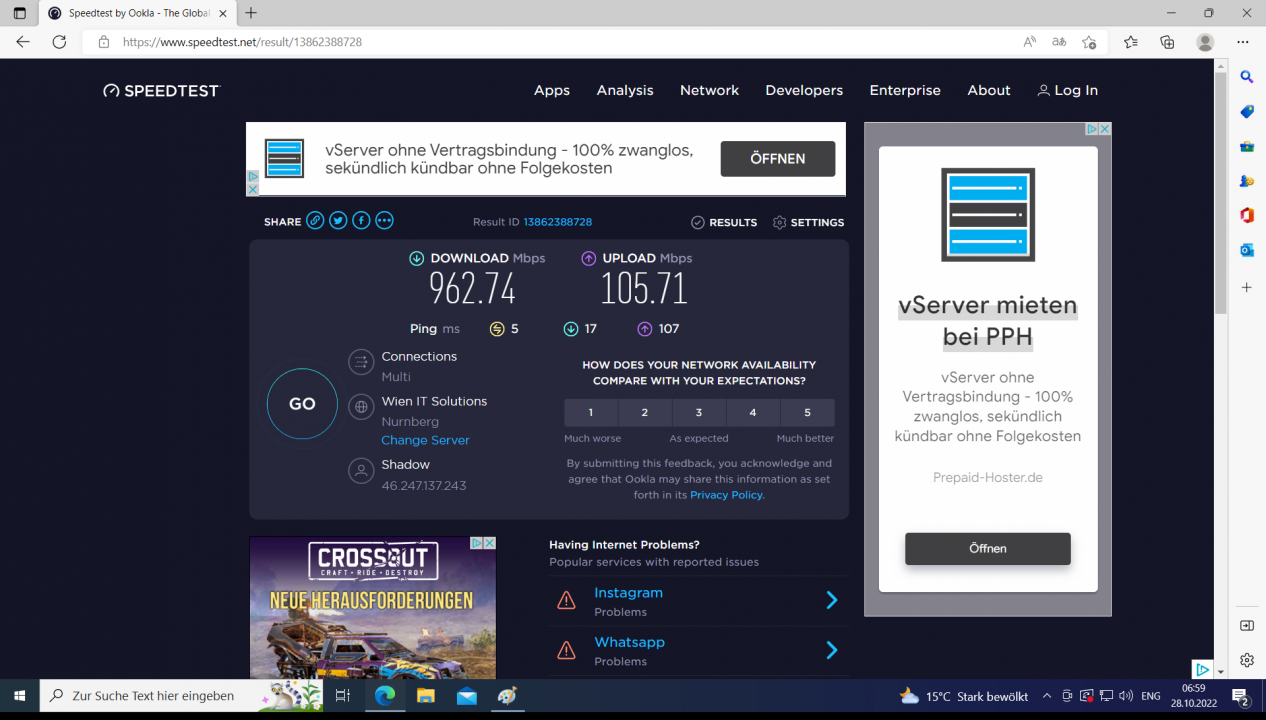Open Edge sidebar Office icon

(x=1247, y=215)
